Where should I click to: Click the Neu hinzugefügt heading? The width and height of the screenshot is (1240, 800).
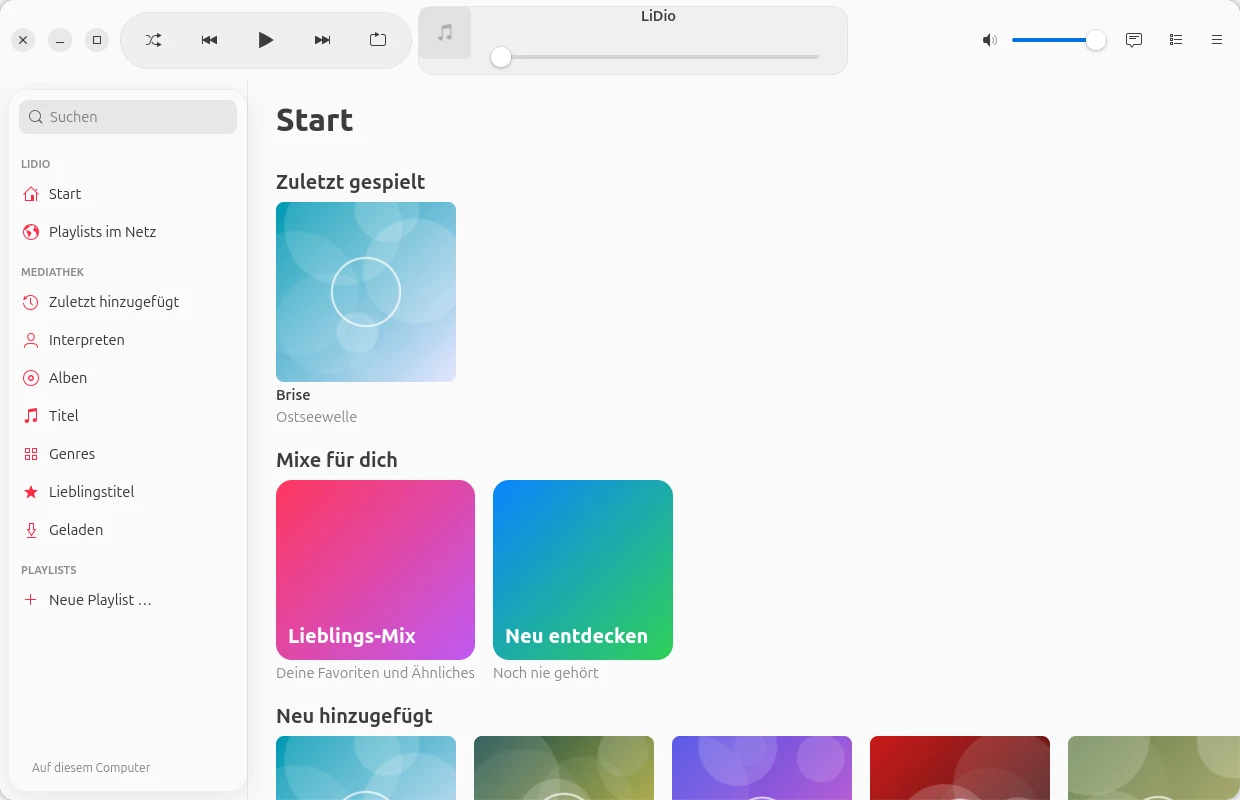354,716
